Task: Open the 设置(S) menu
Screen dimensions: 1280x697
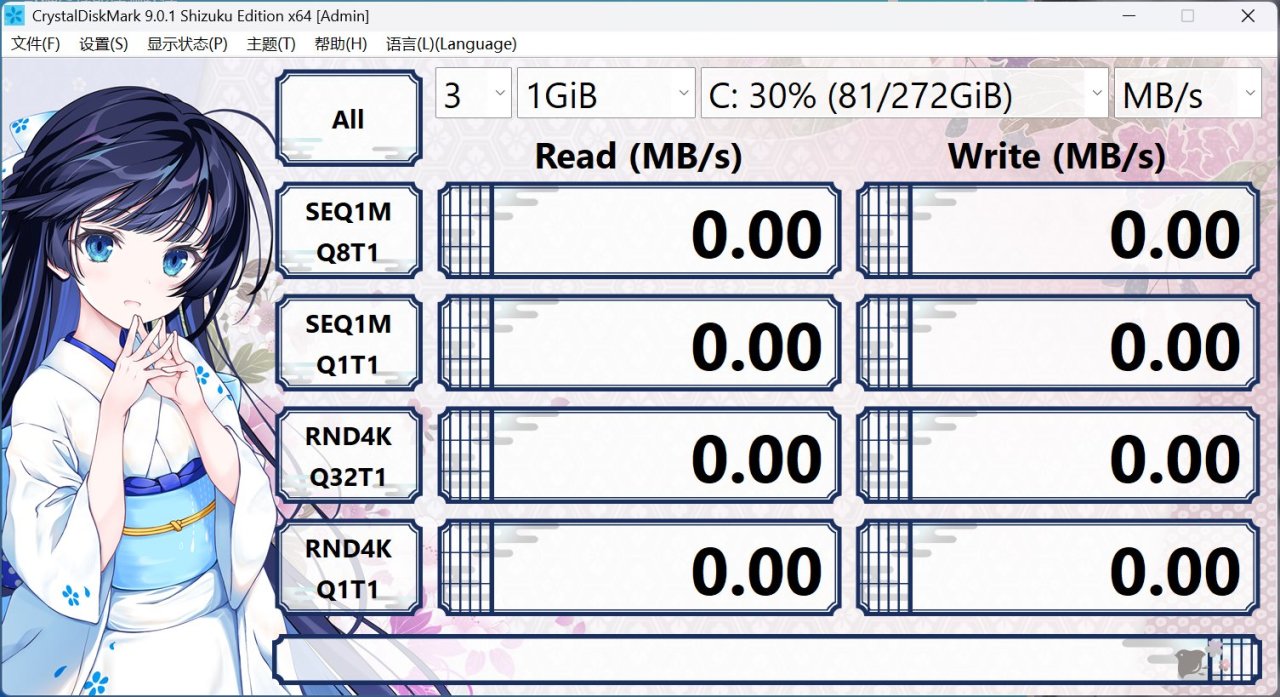Action: 104,44
